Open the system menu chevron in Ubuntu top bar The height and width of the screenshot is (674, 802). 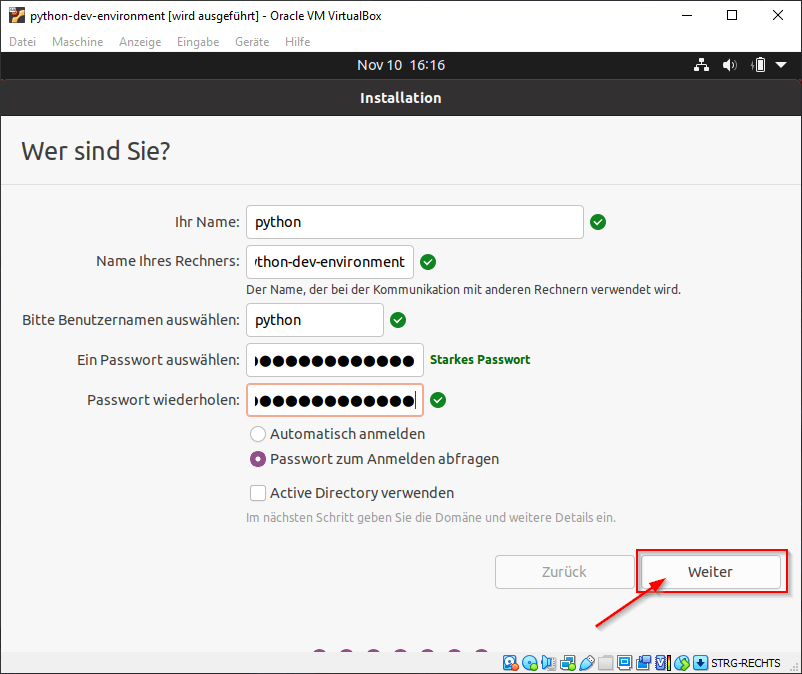782,64
